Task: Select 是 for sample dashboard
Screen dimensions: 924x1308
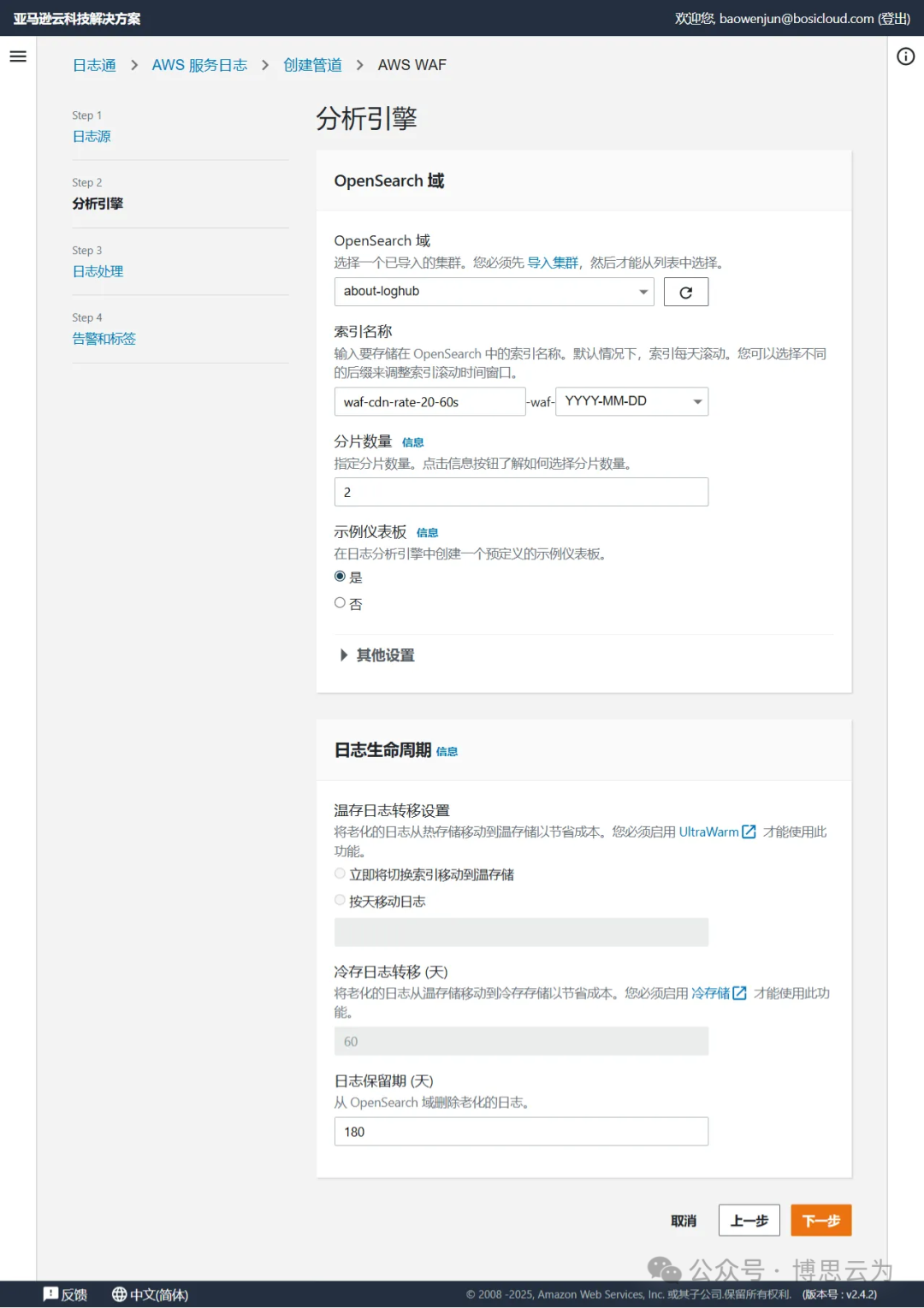Action: (340, 577)
